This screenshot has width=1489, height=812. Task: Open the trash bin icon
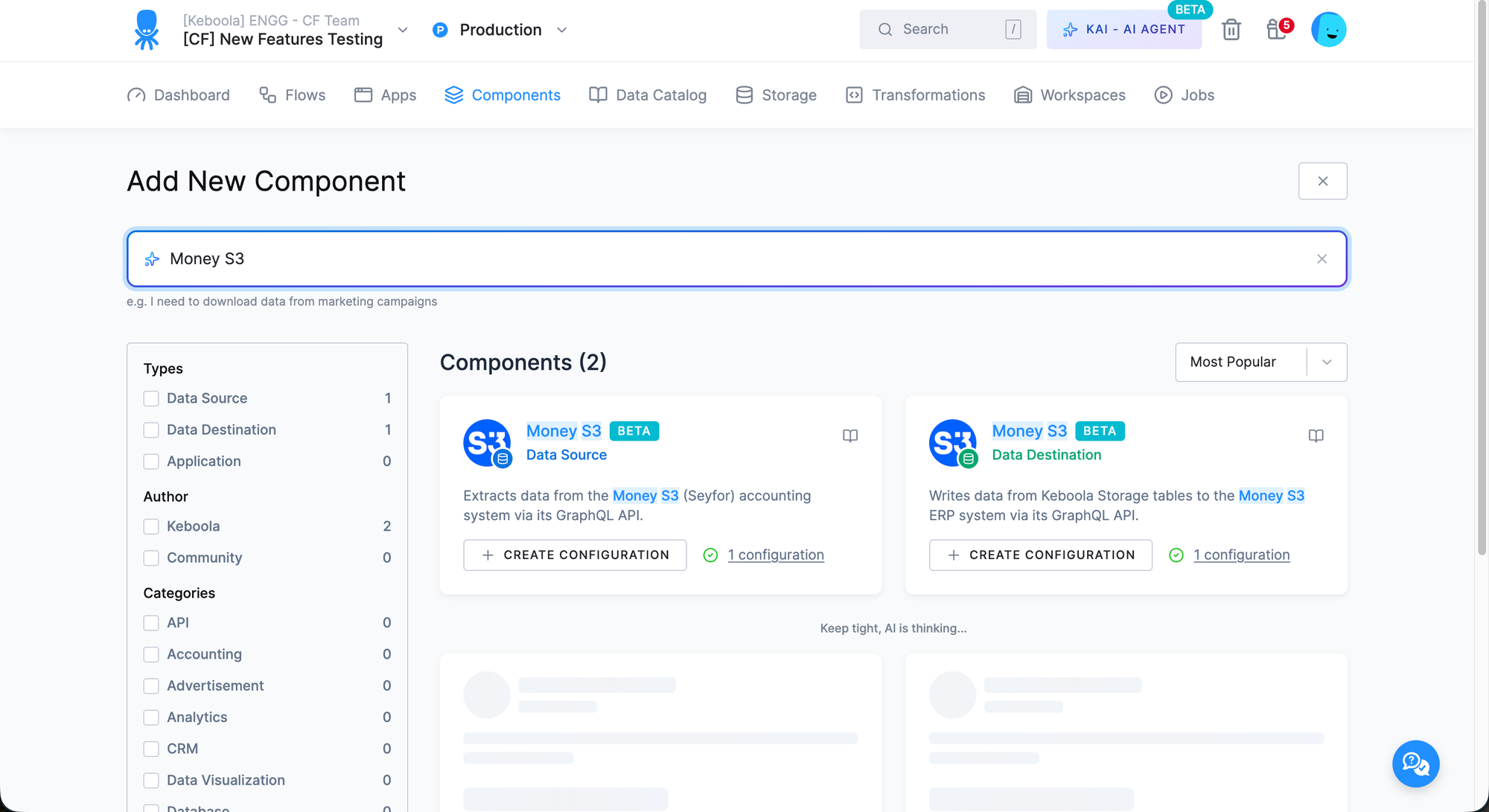click(x=1231, y=30)
